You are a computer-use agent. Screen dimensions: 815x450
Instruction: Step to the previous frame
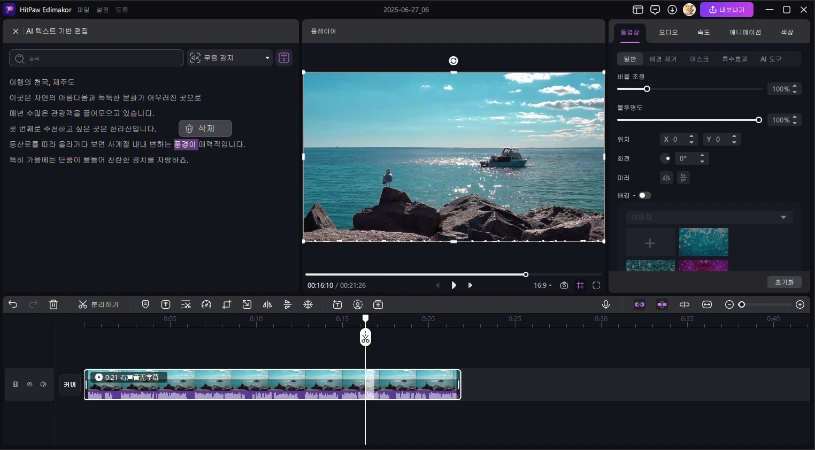[438, 285]
